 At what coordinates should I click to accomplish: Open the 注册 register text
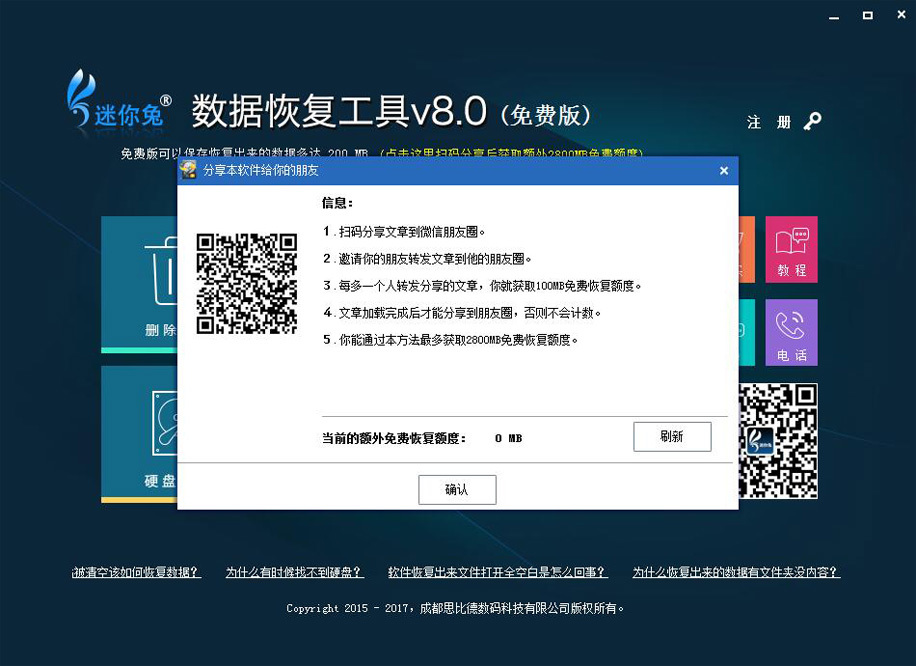pos(769,122)
